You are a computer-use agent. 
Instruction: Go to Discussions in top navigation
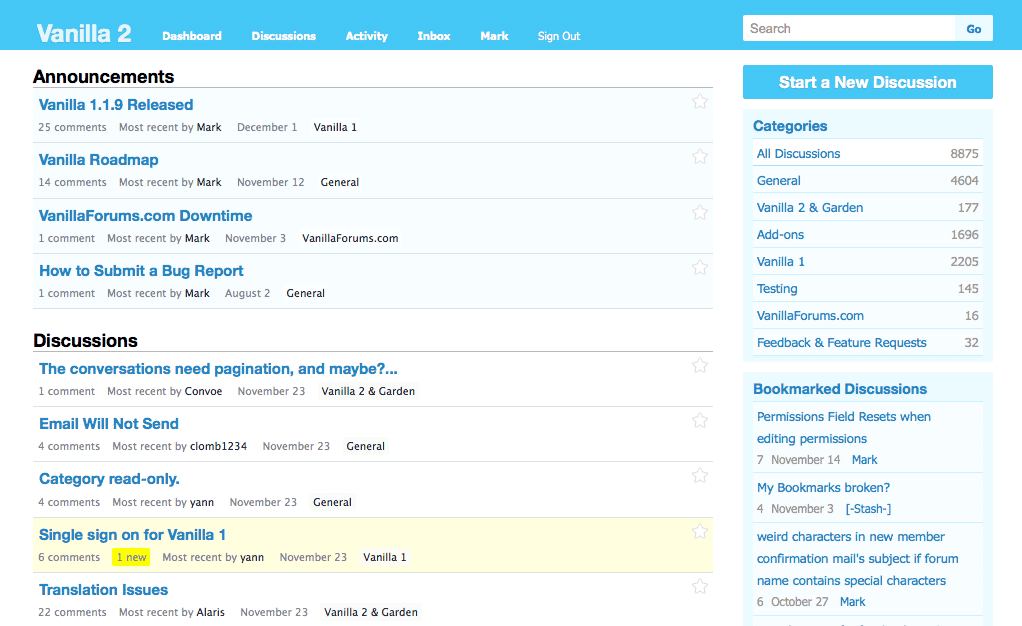pos(284,36)
